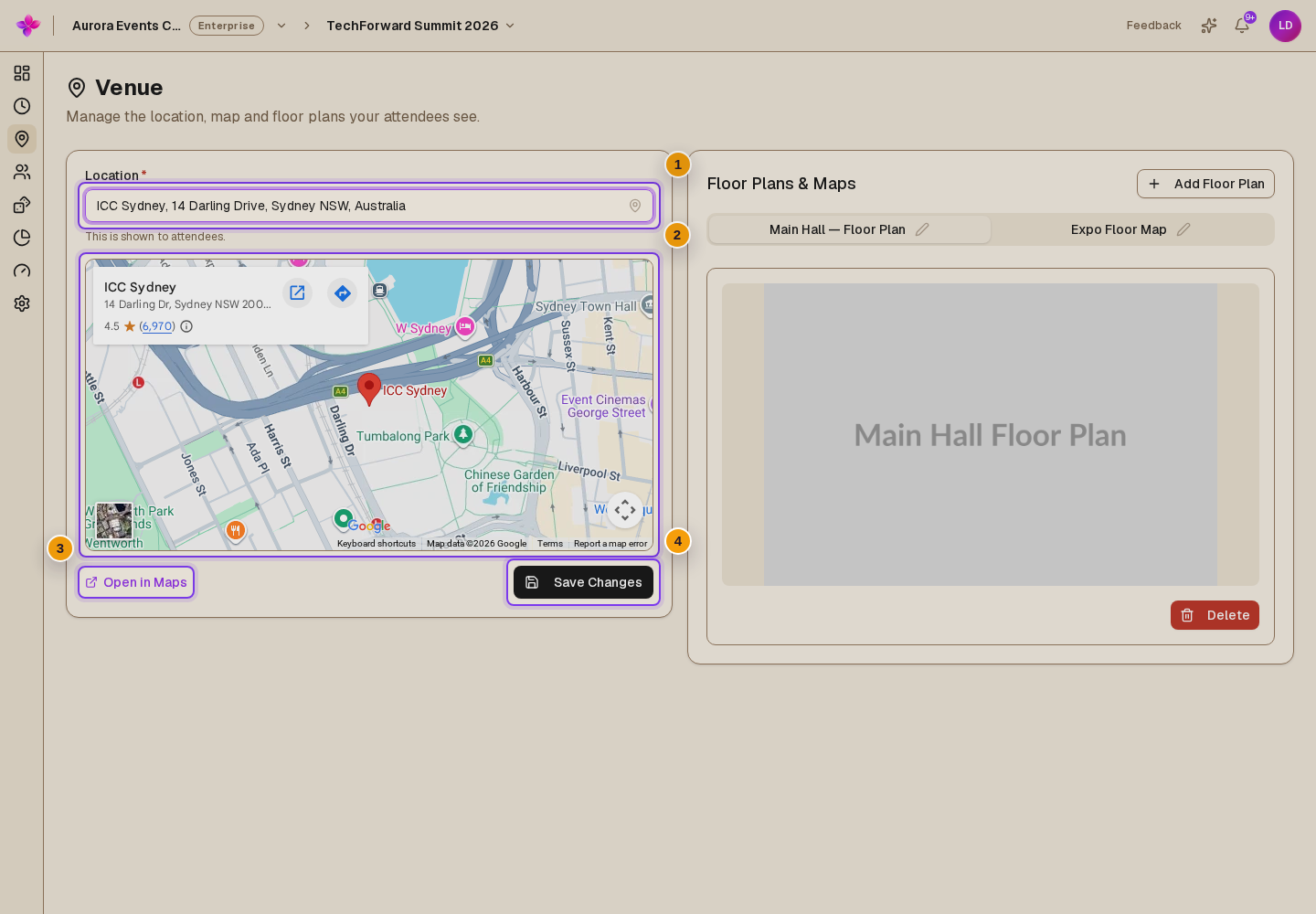This screenshot has height=914, width=1316.
Task: Click the red ICC Sydney map marker
Action: [x=369, y=388]
